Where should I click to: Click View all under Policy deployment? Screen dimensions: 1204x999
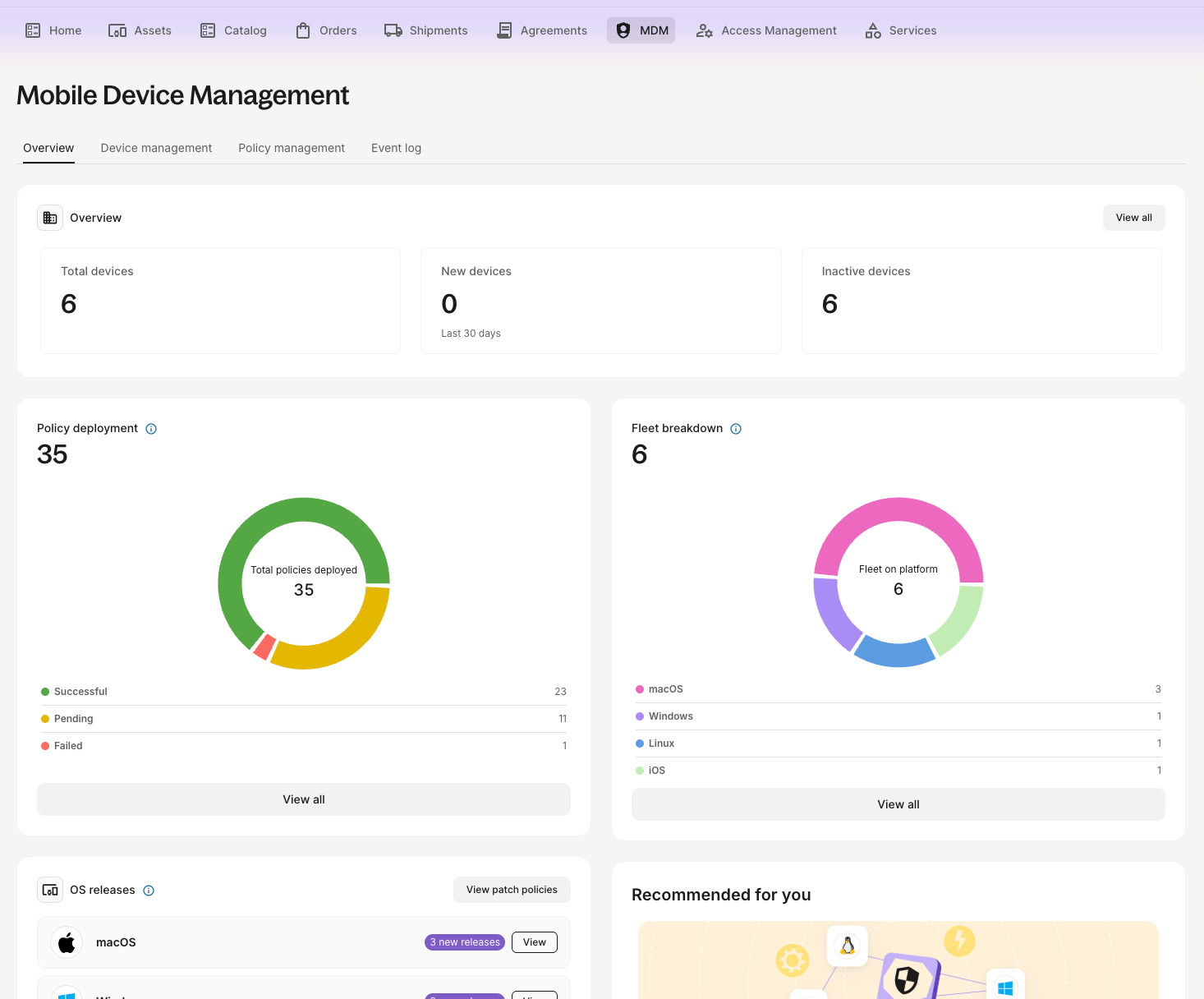[304, 799]
